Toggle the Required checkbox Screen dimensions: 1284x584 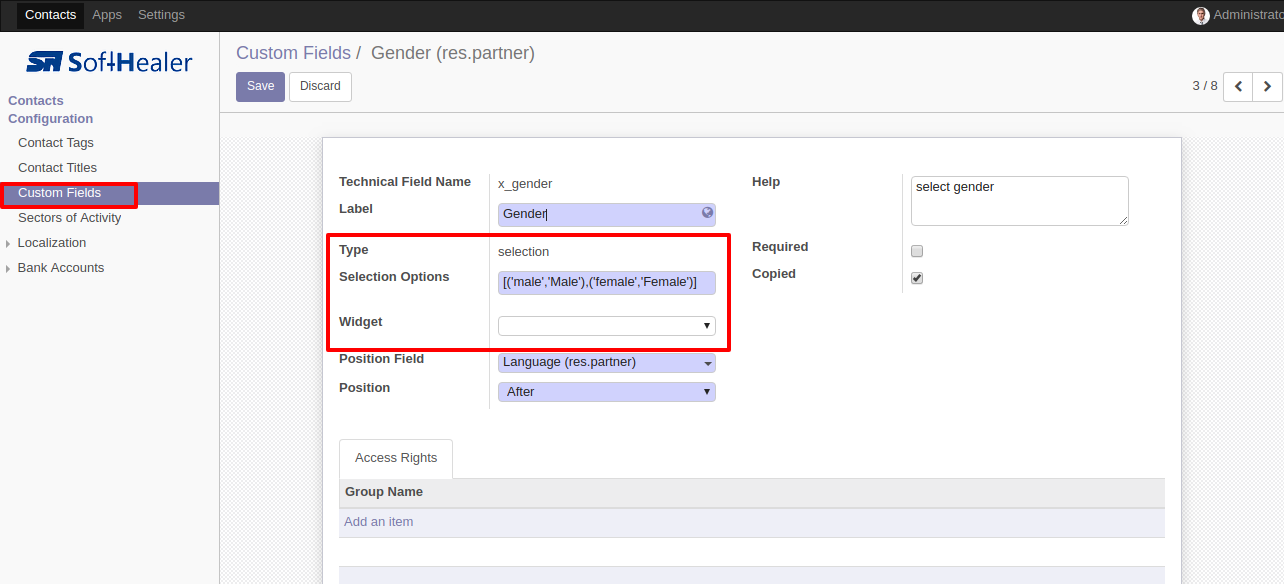click(x=917, y=251)
